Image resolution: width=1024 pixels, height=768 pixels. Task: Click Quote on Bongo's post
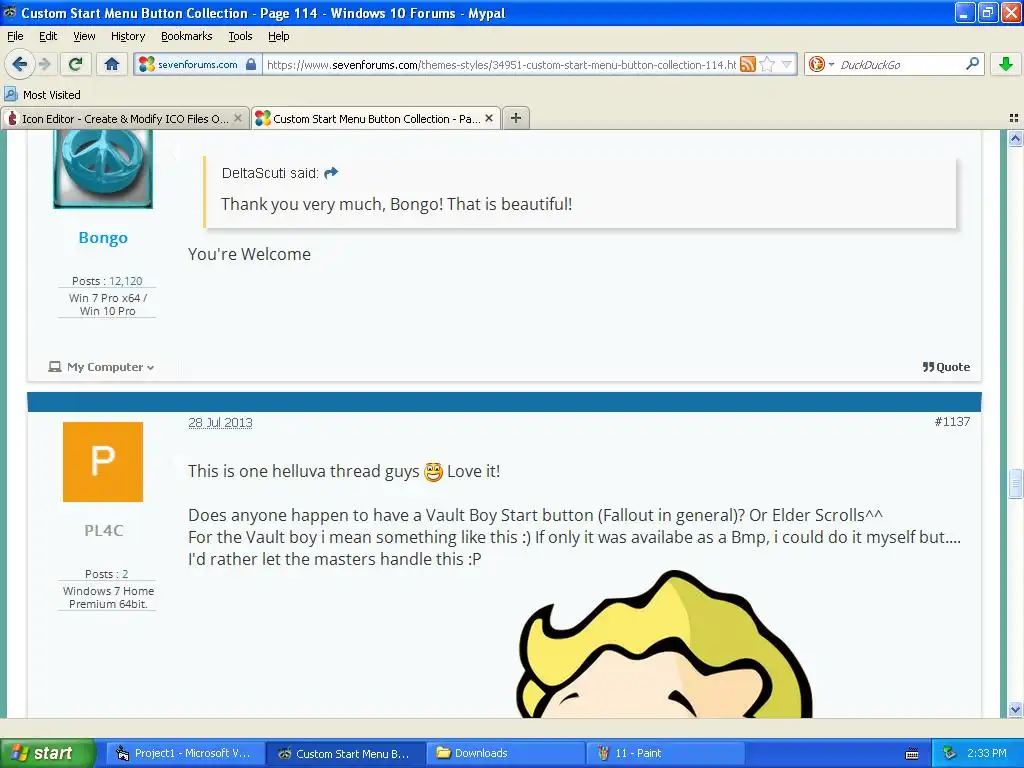(x=946, y=367)
